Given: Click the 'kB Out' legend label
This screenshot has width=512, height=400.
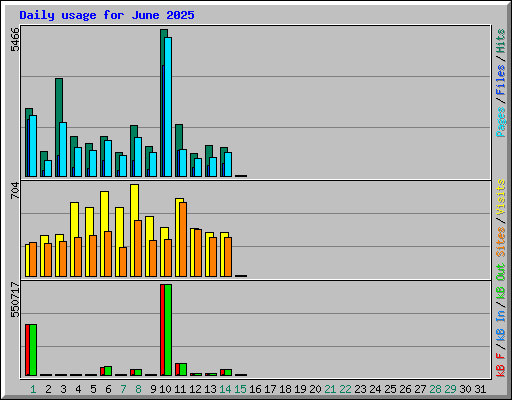Looking at the screenshot, I should [x=500, y=282].
